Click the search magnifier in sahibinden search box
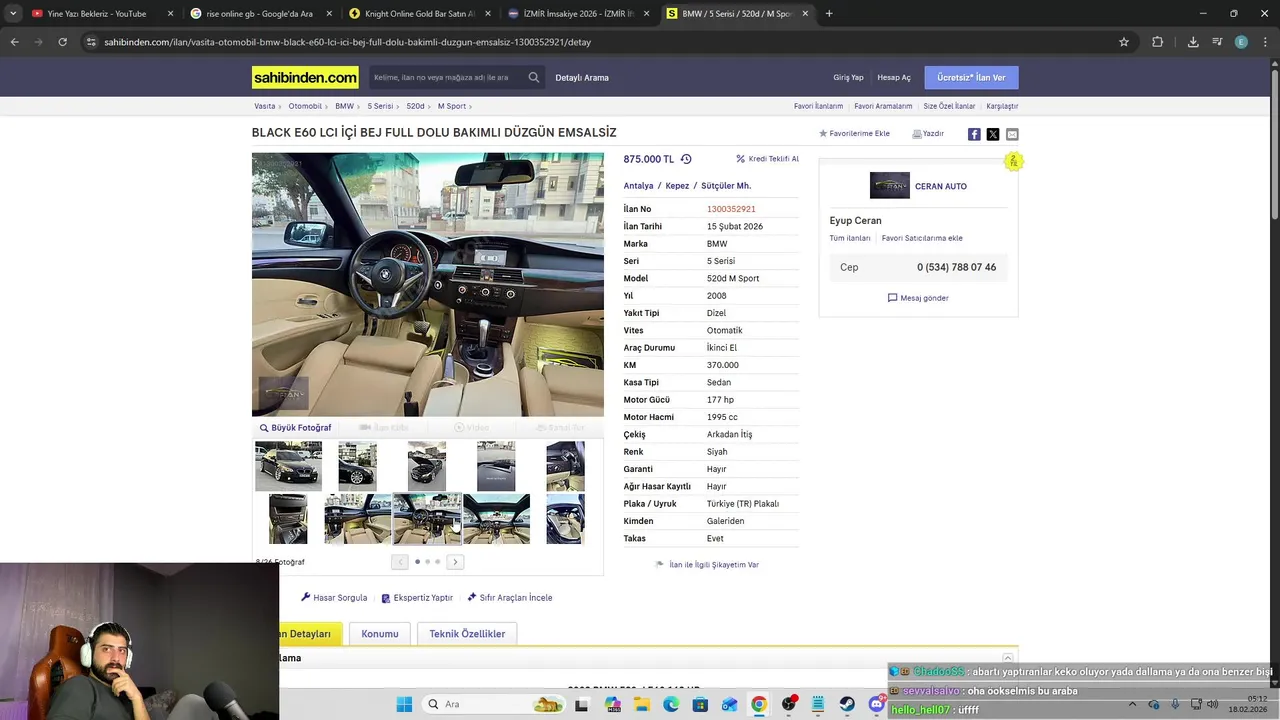Screen dimensions: 1280x720 click(534, 77)
